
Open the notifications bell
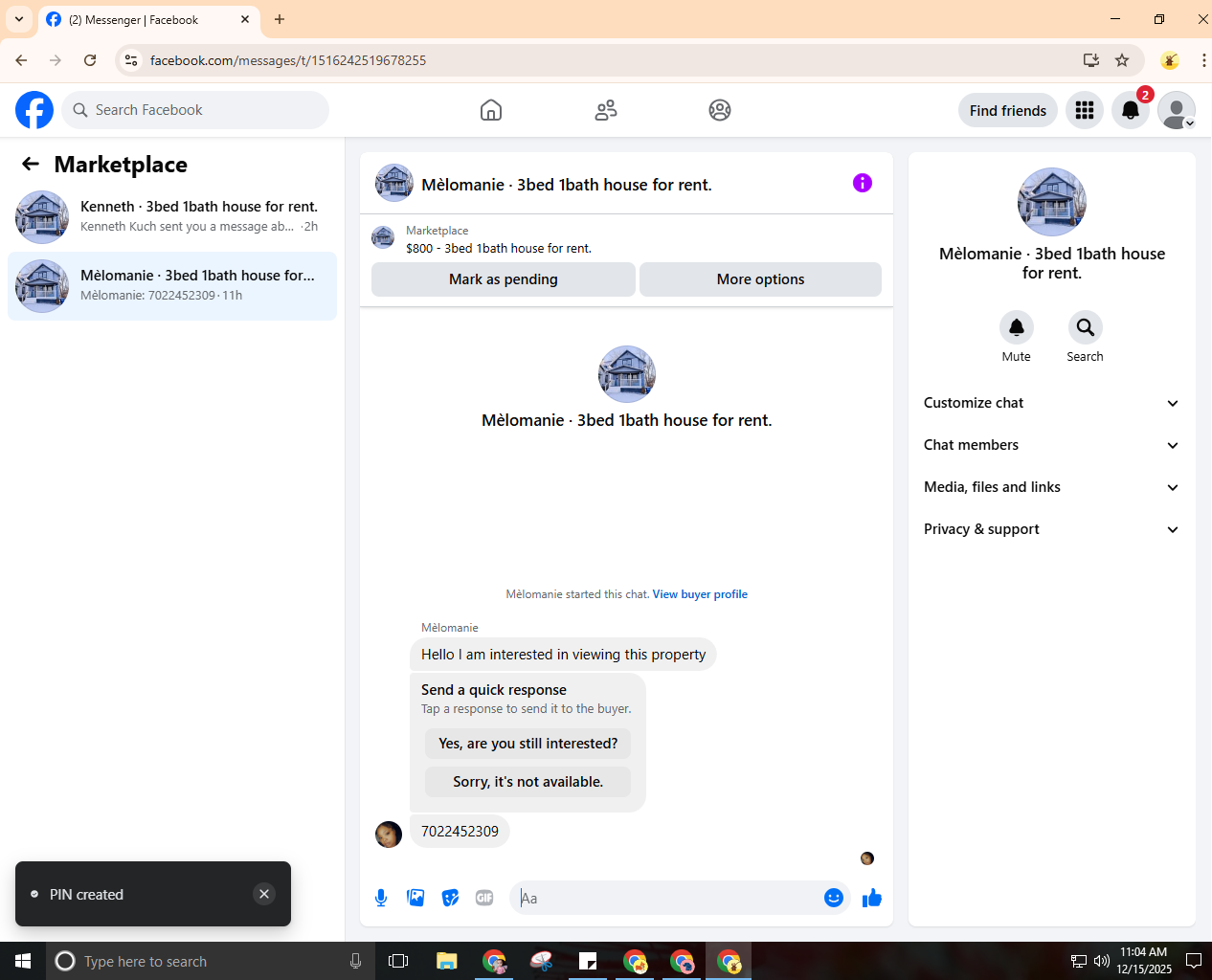click(x=1131, y=110)
